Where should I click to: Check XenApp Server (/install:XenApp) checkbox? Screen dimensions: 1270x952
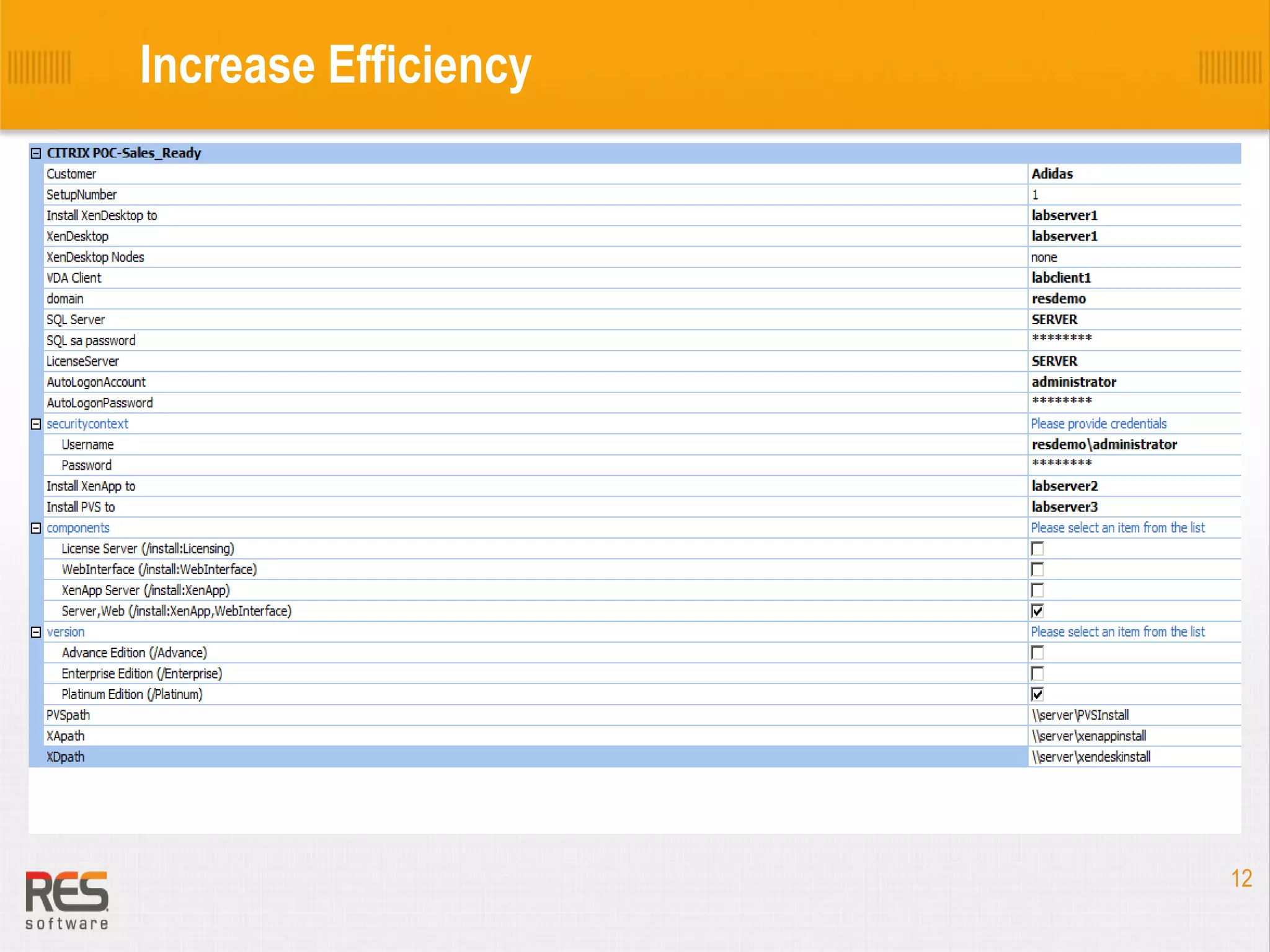[1037, 590]
